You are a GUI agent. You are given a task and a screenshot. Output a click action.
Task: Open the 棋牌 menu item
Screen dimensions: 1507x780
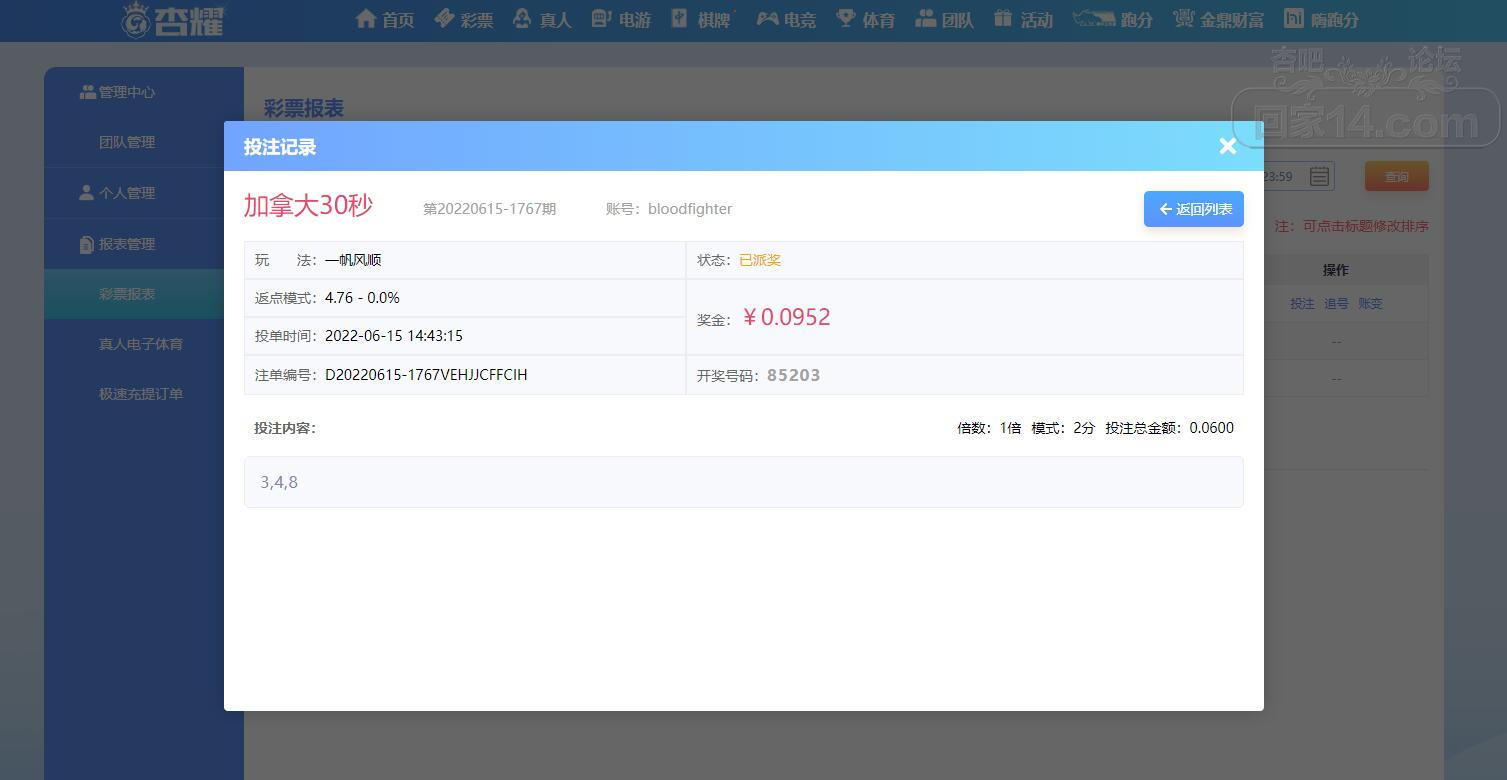(x=702, y=19)
